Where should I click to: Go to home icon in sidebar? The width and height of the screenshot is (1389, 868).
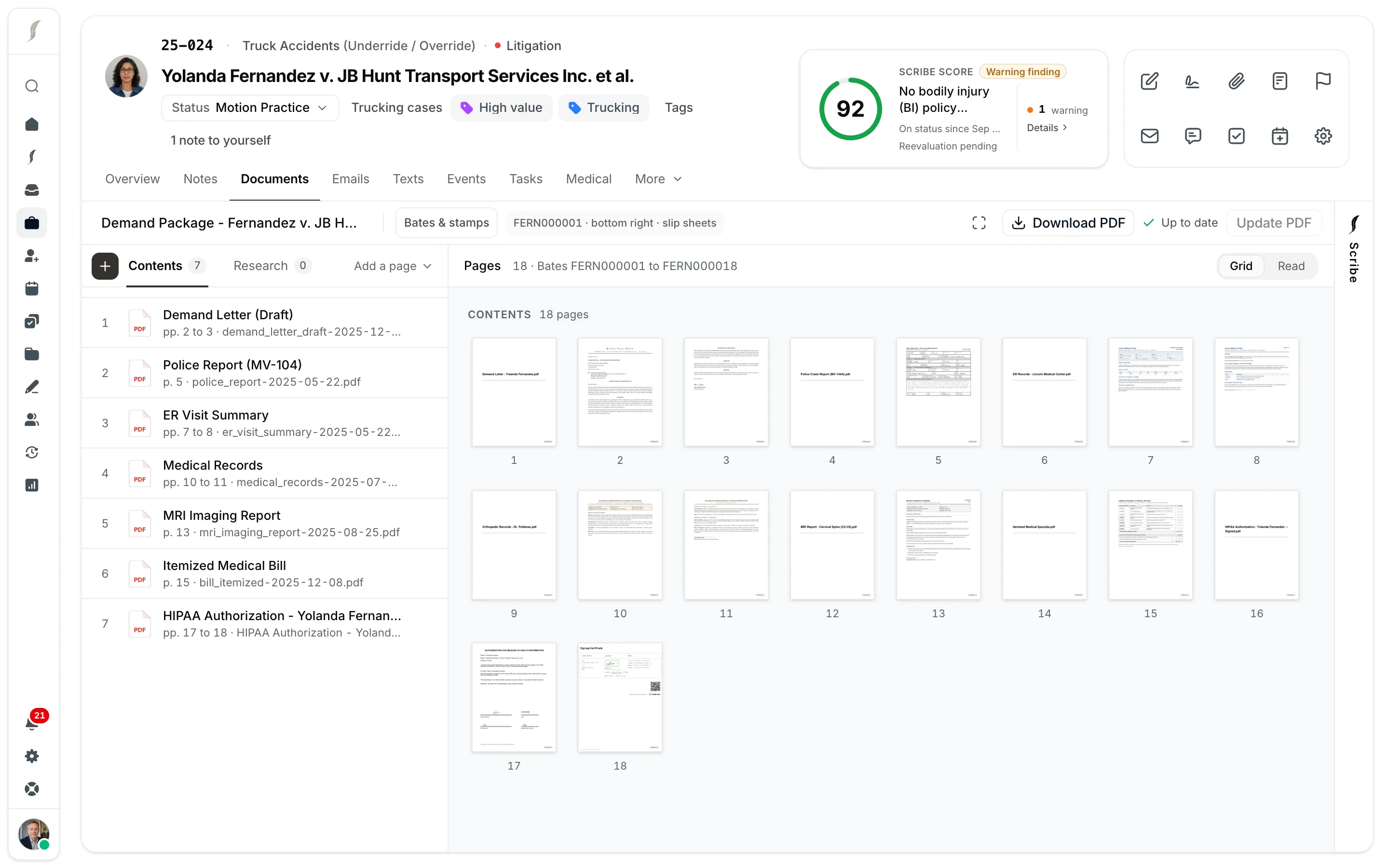pyautogui.click(x=32, y=124)
